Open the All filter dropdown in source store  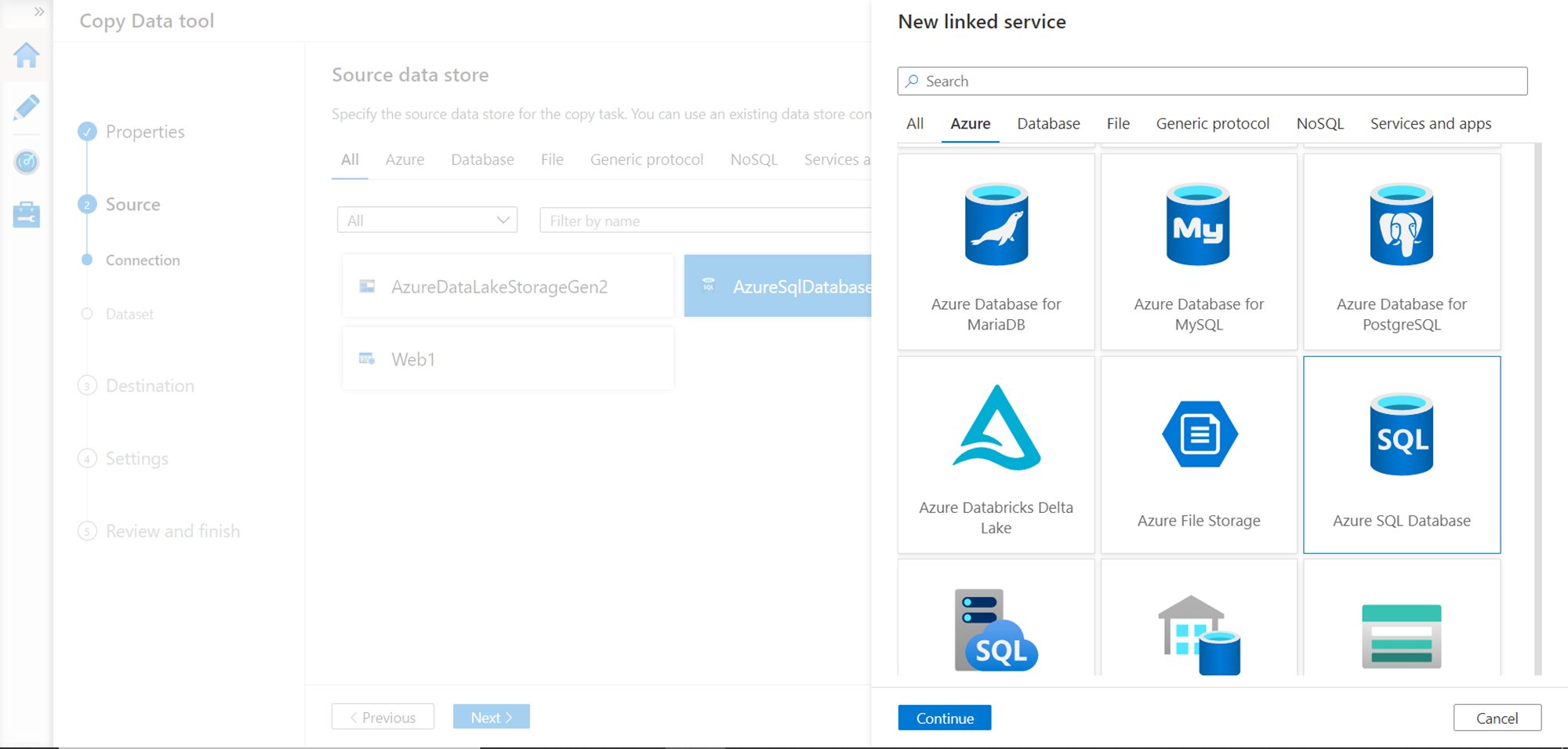pyautogui.click(x=427, y=220)
